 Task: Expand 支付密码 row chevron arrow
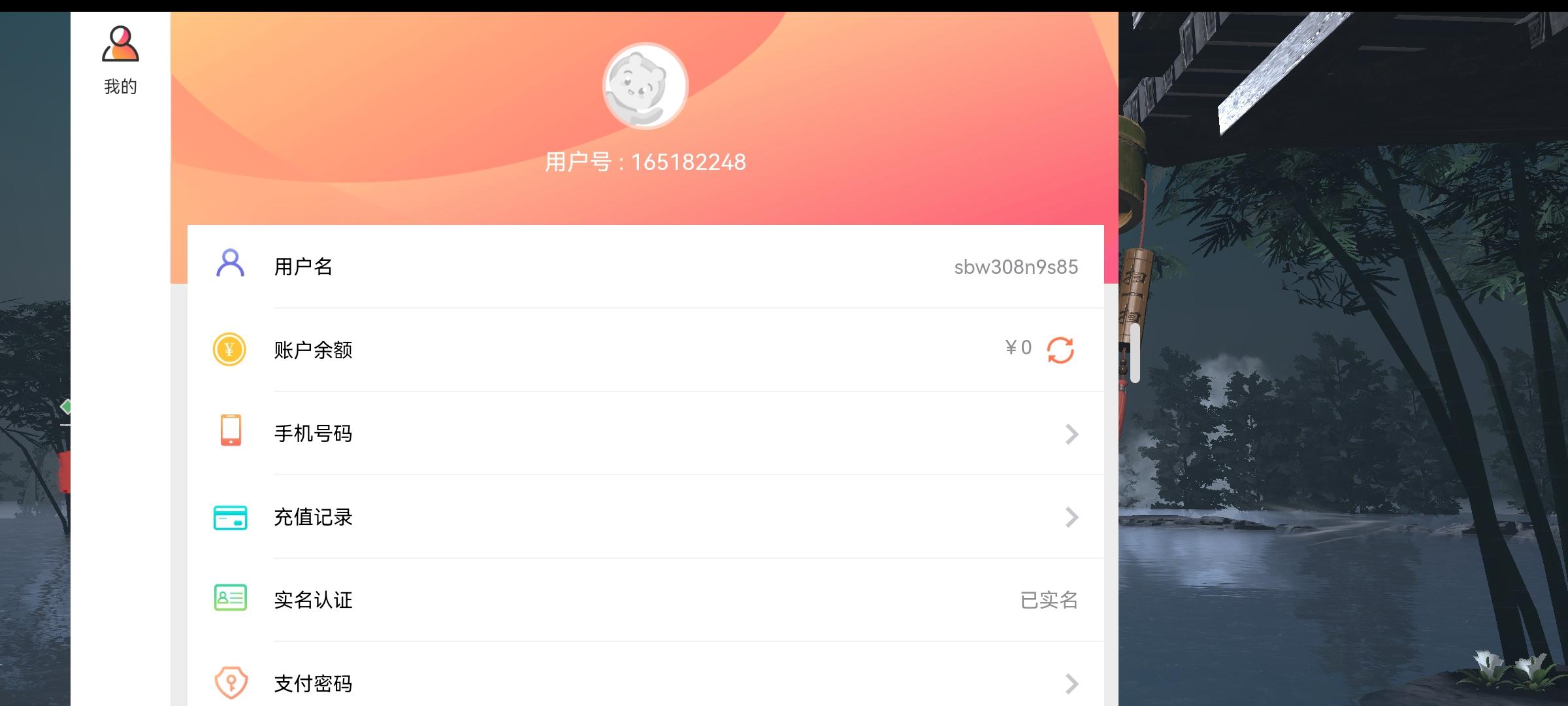click(x=1071, y=684)
